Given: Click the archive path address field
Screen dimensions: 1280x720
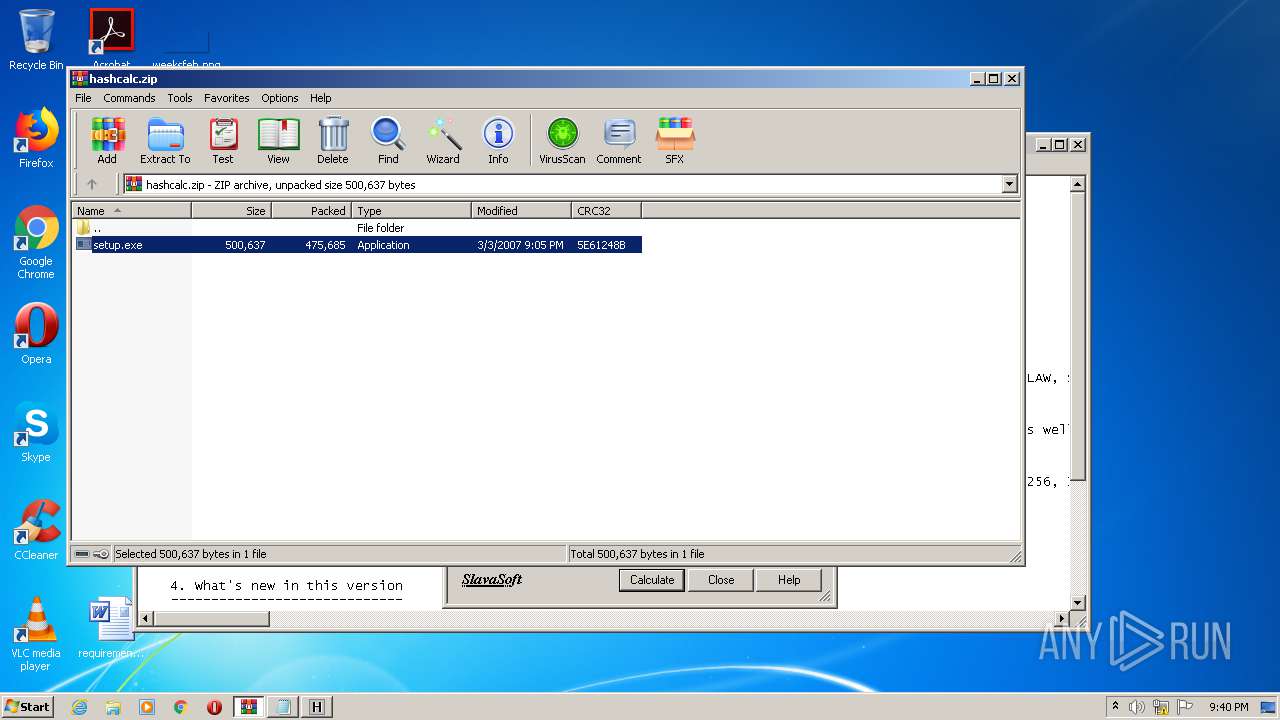Looking at the screenshot, I should 563,184.
